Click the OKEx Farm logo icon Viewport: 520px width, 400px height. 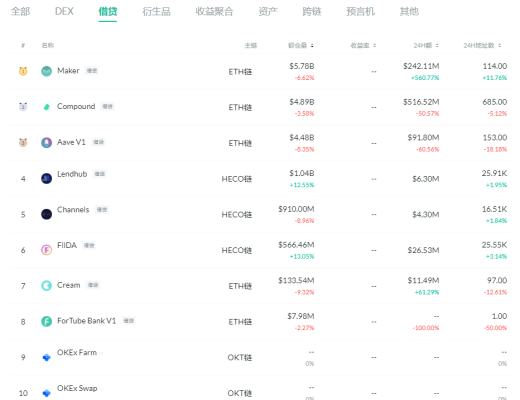click(x=46, y=357)
